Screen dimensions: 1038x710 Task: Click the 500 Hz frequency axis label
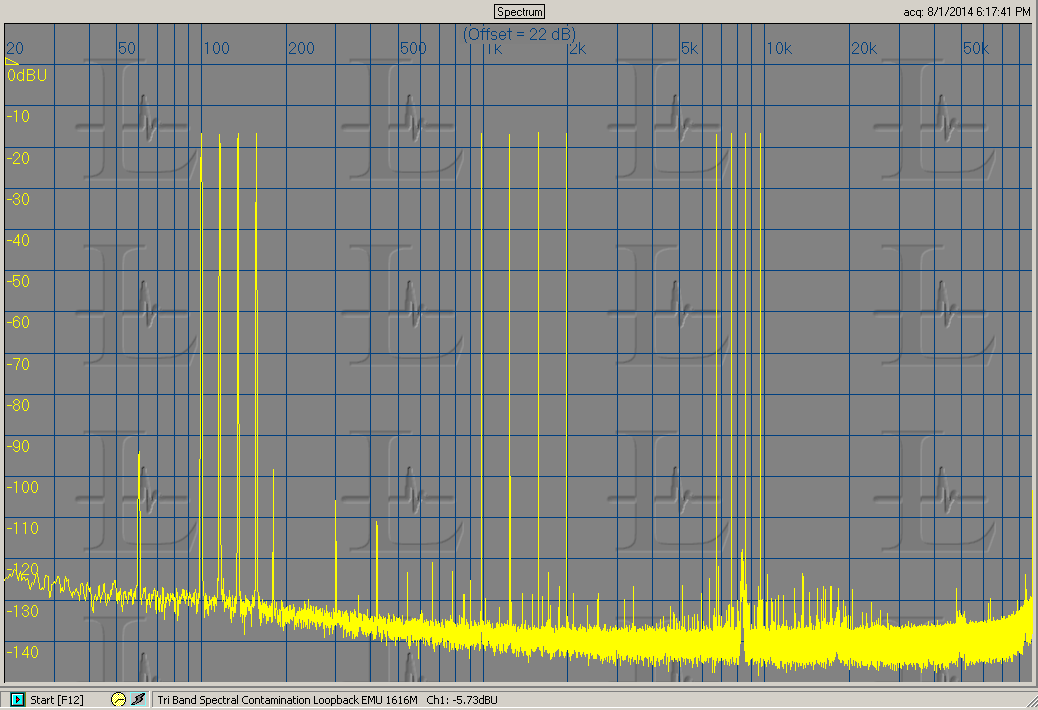click(x=413, y=48)
